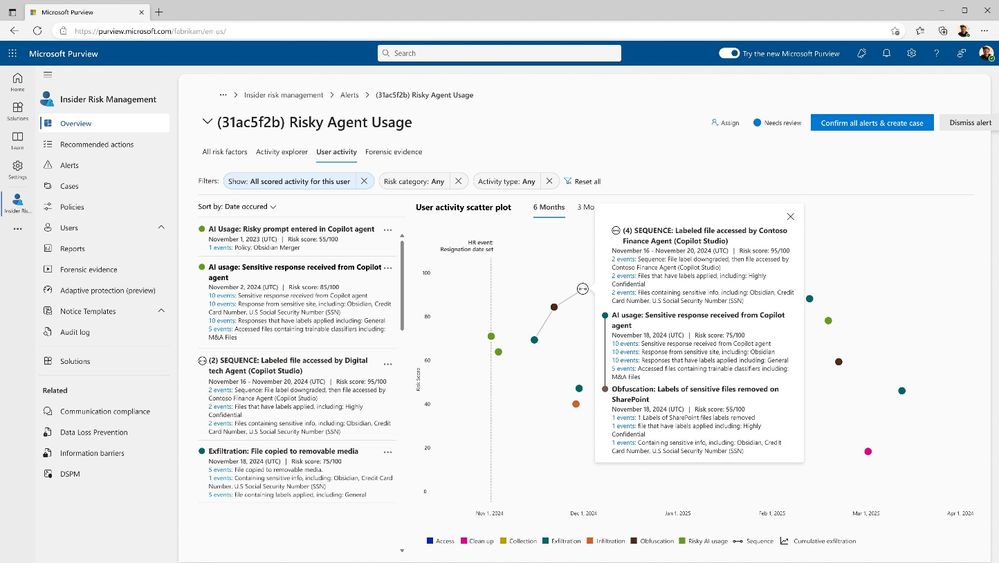Open the help question mark icon

pyautogui.click(x=936, y=53)
